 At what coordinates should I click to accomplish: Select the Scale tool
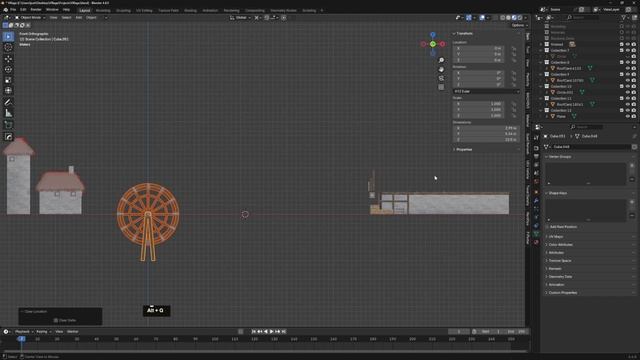coord(8,80)
